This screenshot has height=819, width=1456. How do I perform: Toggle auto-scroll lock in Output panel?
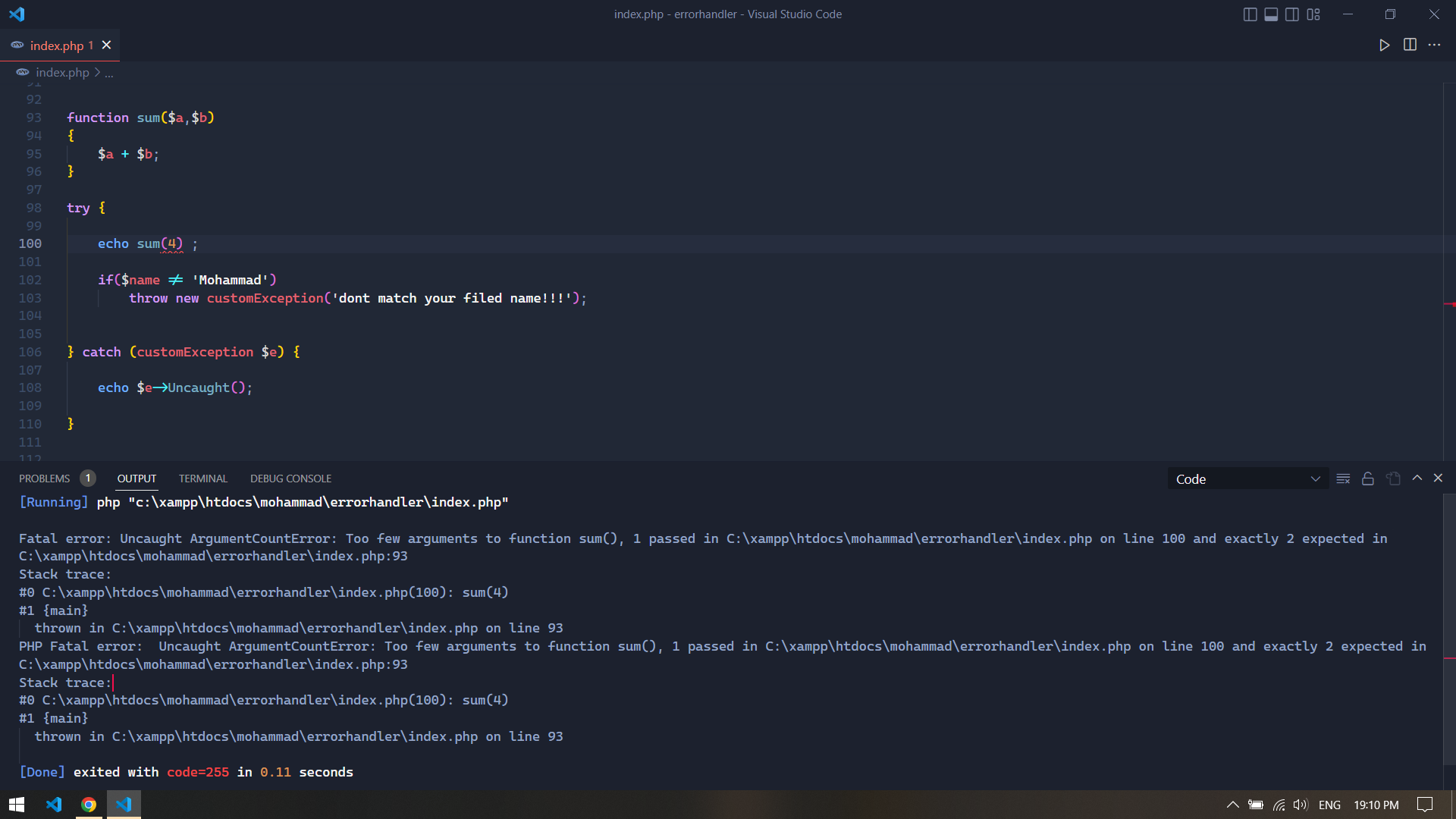pyautogui.click(x=1368, y=479)
